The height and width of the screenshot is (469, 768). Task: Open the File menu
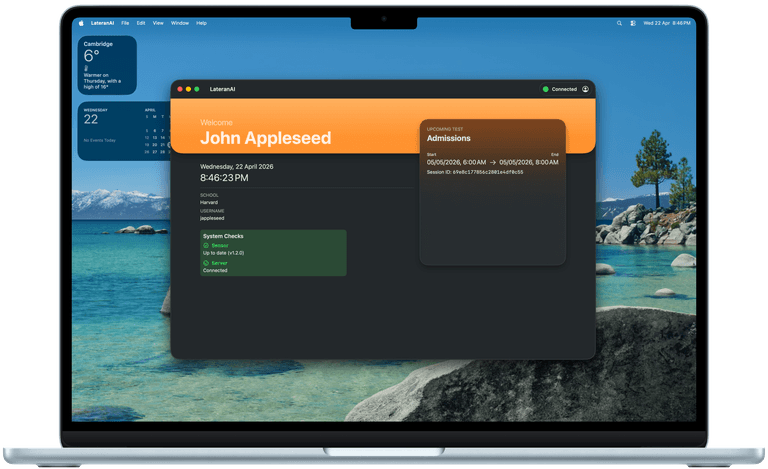click(125, 23)
